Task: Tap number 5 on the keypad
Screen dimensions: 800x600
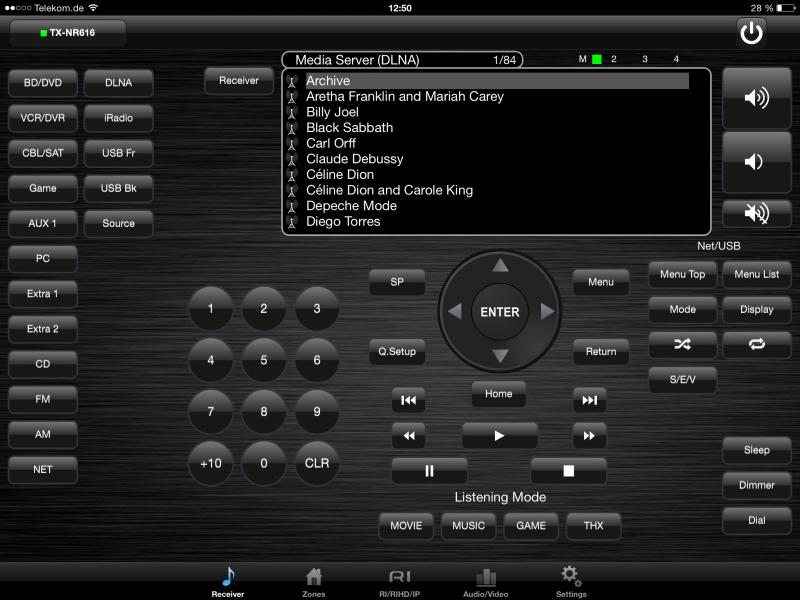Action: [264, 360]
